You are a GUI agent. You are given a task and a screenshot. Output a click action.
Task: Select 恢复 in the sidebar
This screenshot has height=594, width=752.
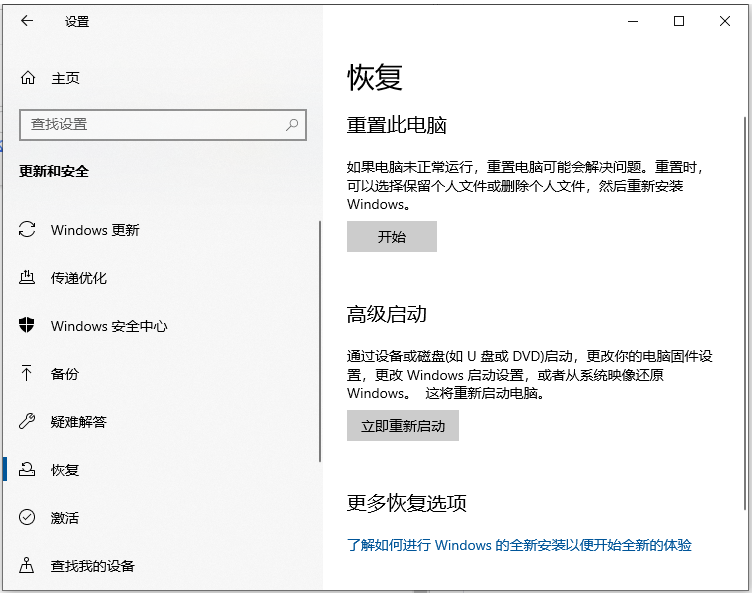65,470
